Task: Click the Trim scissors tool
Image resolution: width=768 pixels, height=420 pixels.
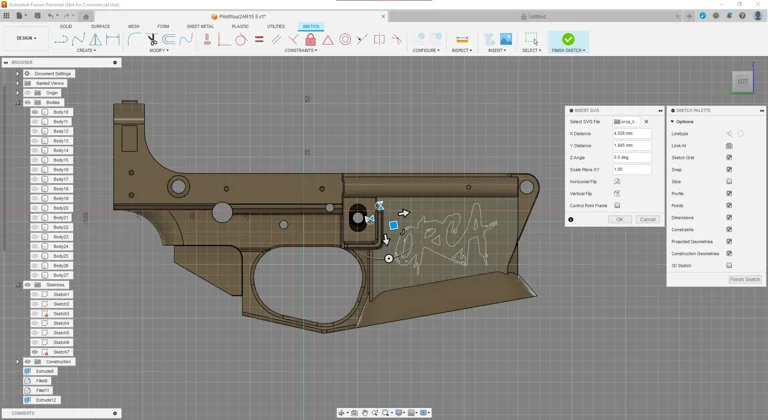Action: pos(152,40)
